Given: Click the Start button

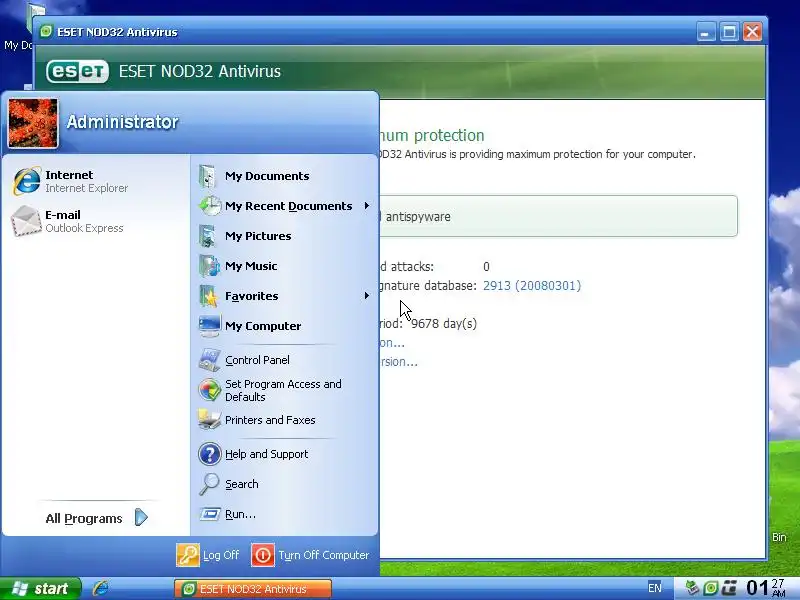Looking at the screenshot, I should [x=40, y=589].
